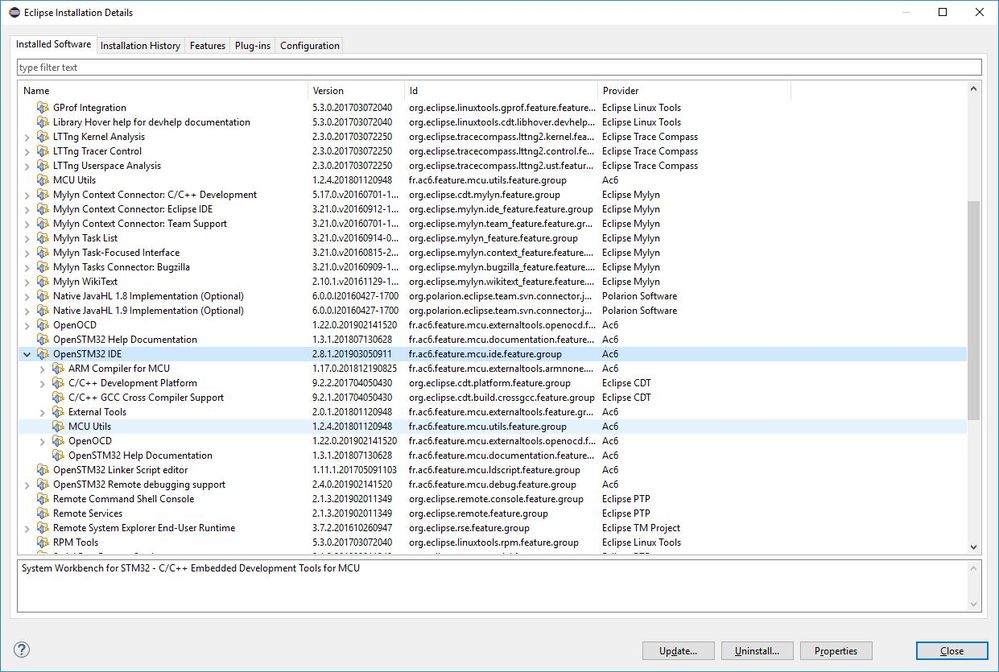Click the Eclipse TM Project provider cell
999x672 pixels.
coord(641,528)
